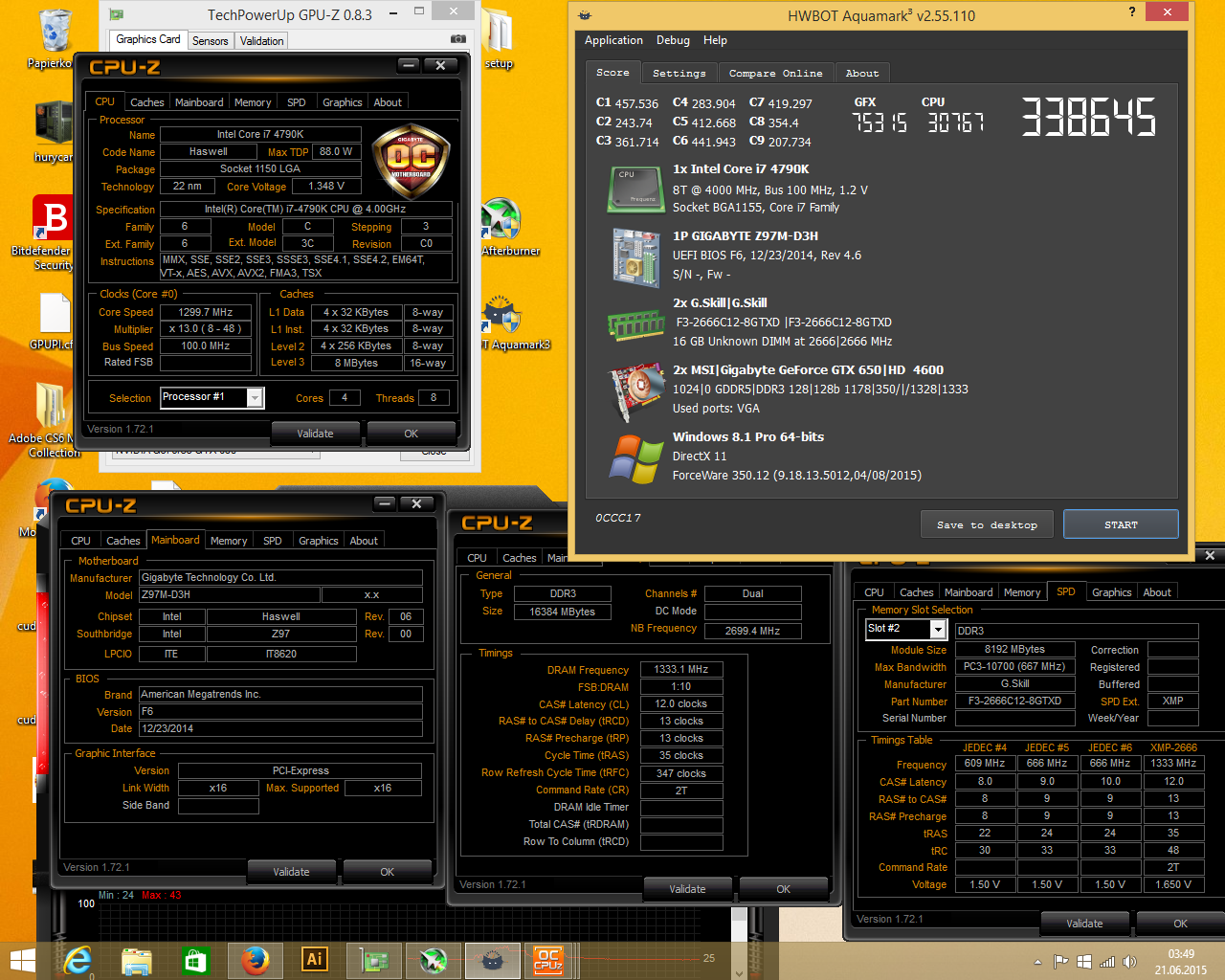Minimize the CPU-Z Mainboard window

(385, 503)
